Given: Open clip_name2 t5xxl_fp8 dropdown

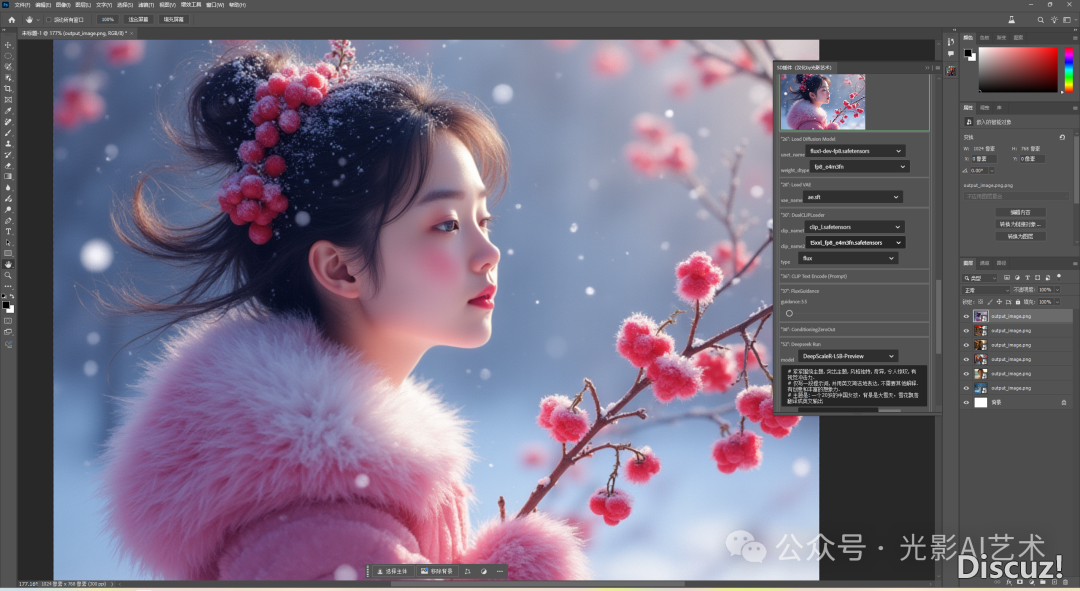Looking at the screenshot, I should 855,242.
